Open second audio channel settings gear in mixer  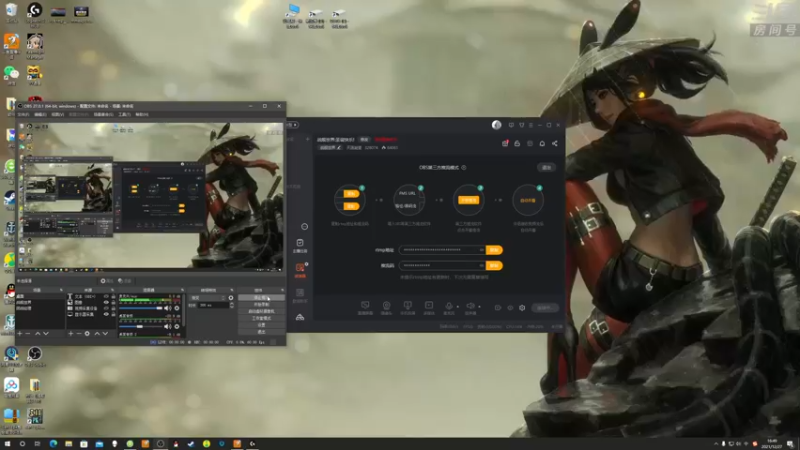(x=177, y=327)
